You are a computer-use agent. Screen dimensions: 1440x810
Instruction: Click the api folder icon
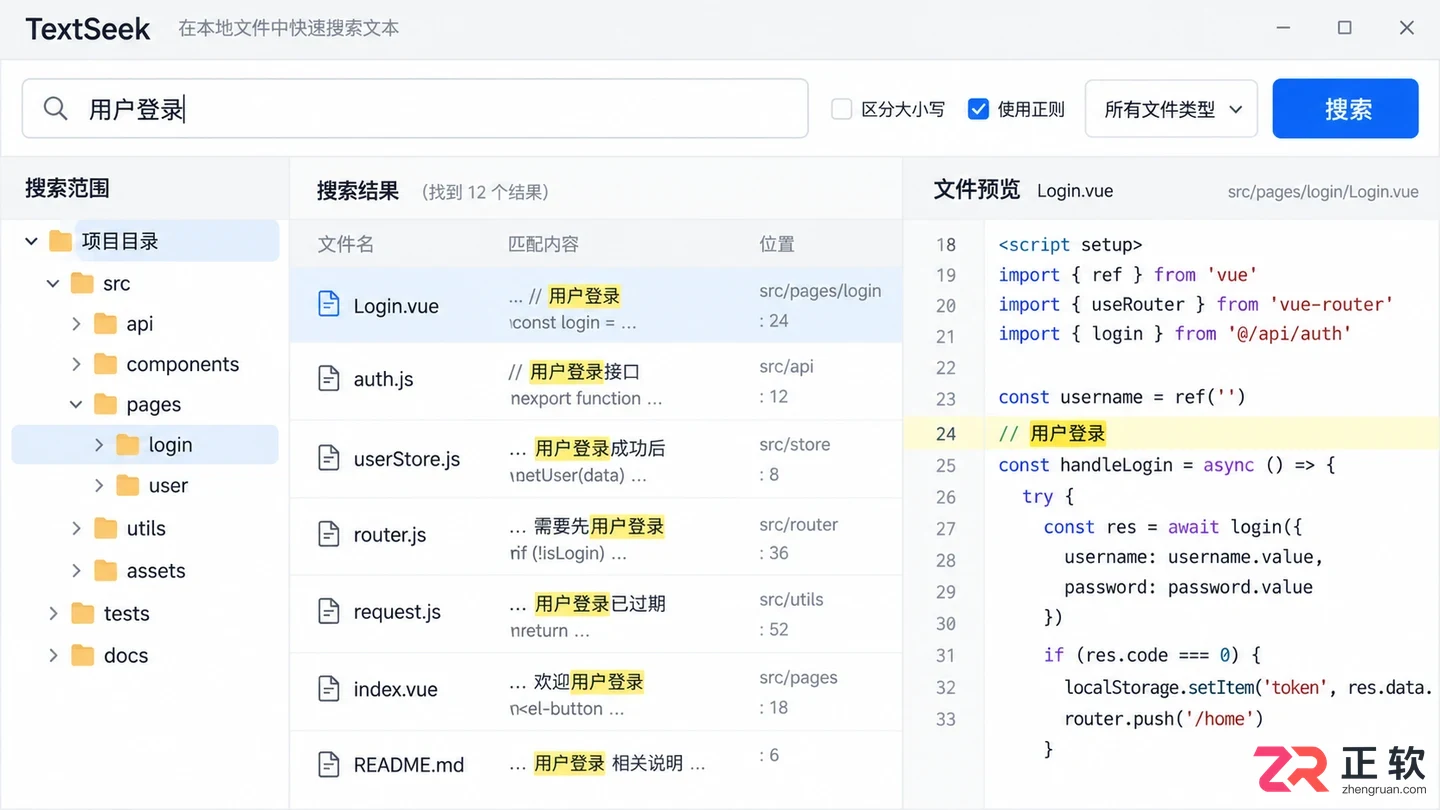(x=105, y=323)
